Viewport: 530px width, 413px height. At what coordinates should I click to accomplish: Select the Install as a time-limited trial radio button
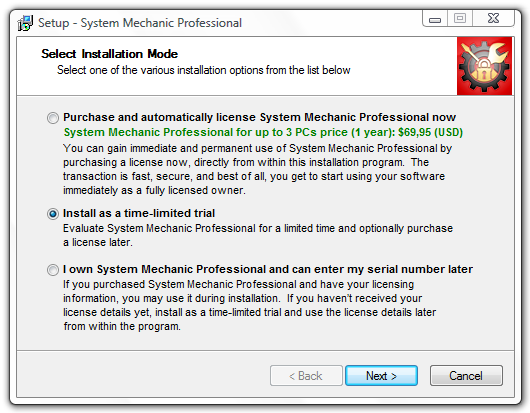53,214
